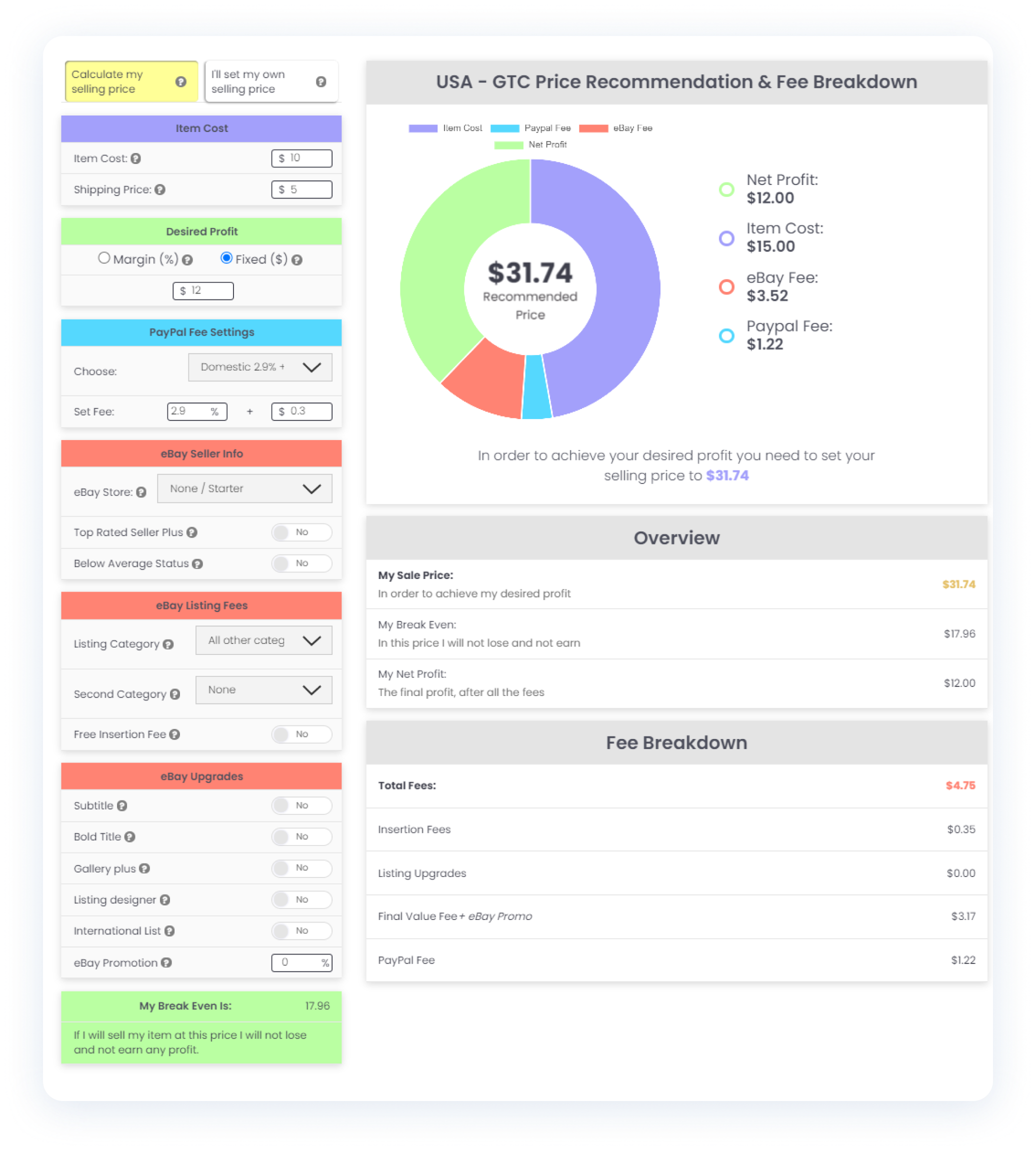Click the Item Cost legend swatch above chart
Image resolution: width=1036 pixels, height=1151 pixels.
tap(423, 128)
